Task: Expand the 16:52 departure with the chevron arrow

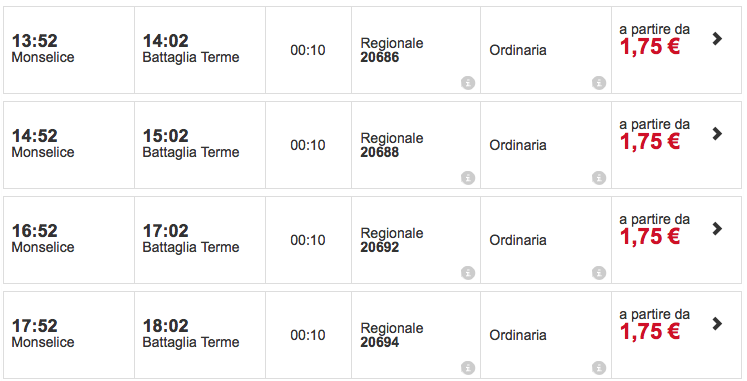Action: point(717,229)
